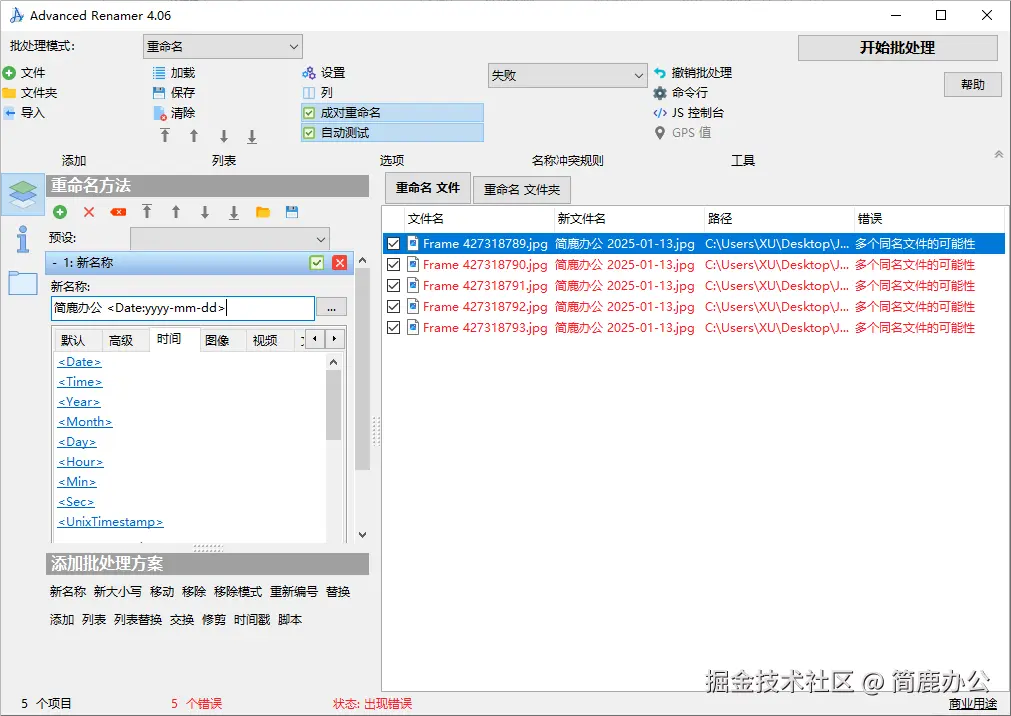Click the tag list vertical scrollbar
The height and width of the screenshot is (716, 1011).
pos(333,406)
